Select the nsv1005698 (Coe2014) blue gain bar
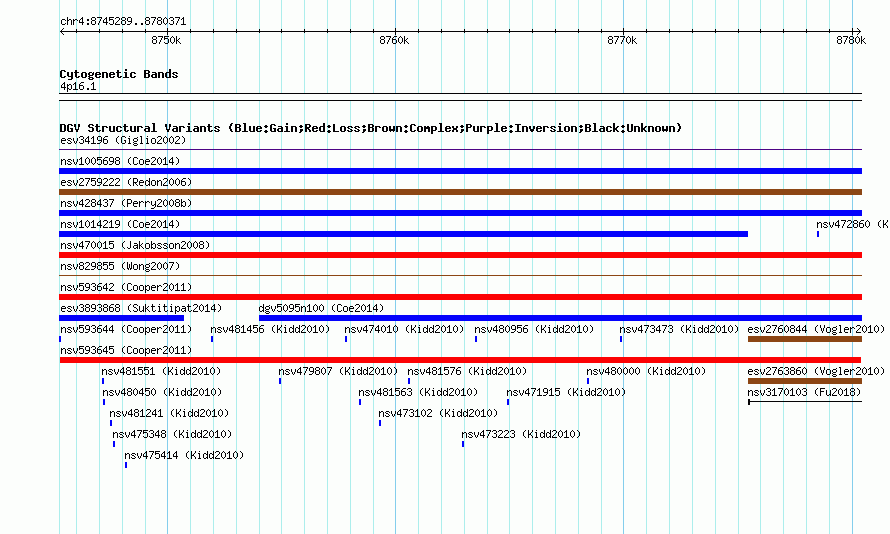The image size is (890, 534). 460,171
